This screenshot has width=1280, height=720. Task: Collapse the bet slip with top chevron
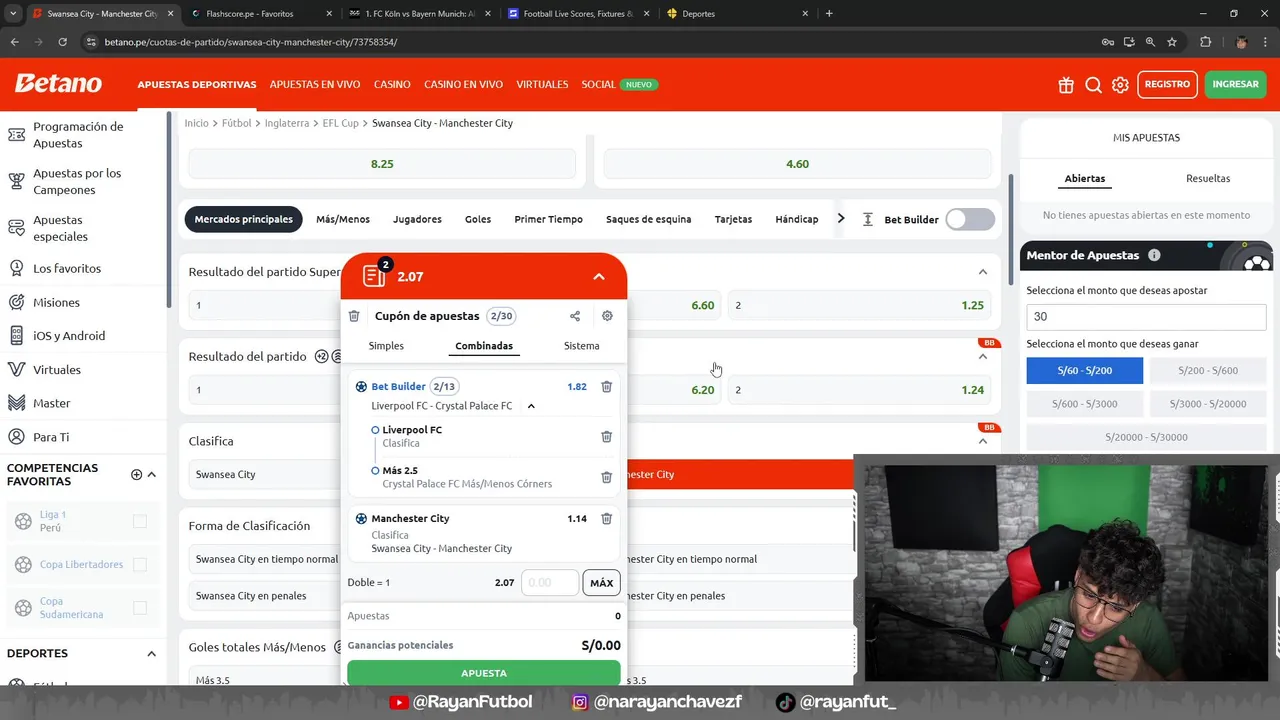599,277
